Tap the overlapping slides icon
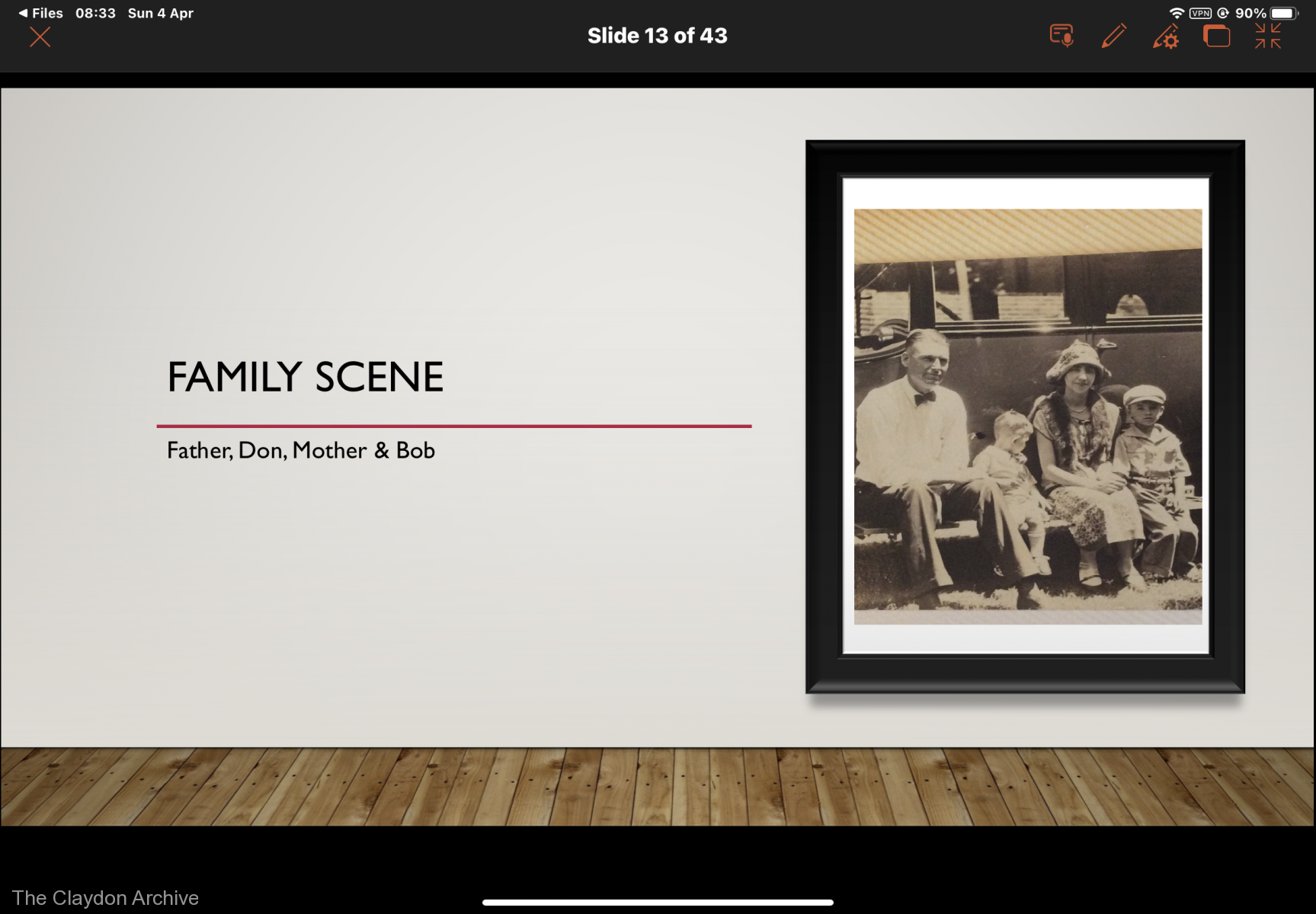 click(x=1216, y=36)
